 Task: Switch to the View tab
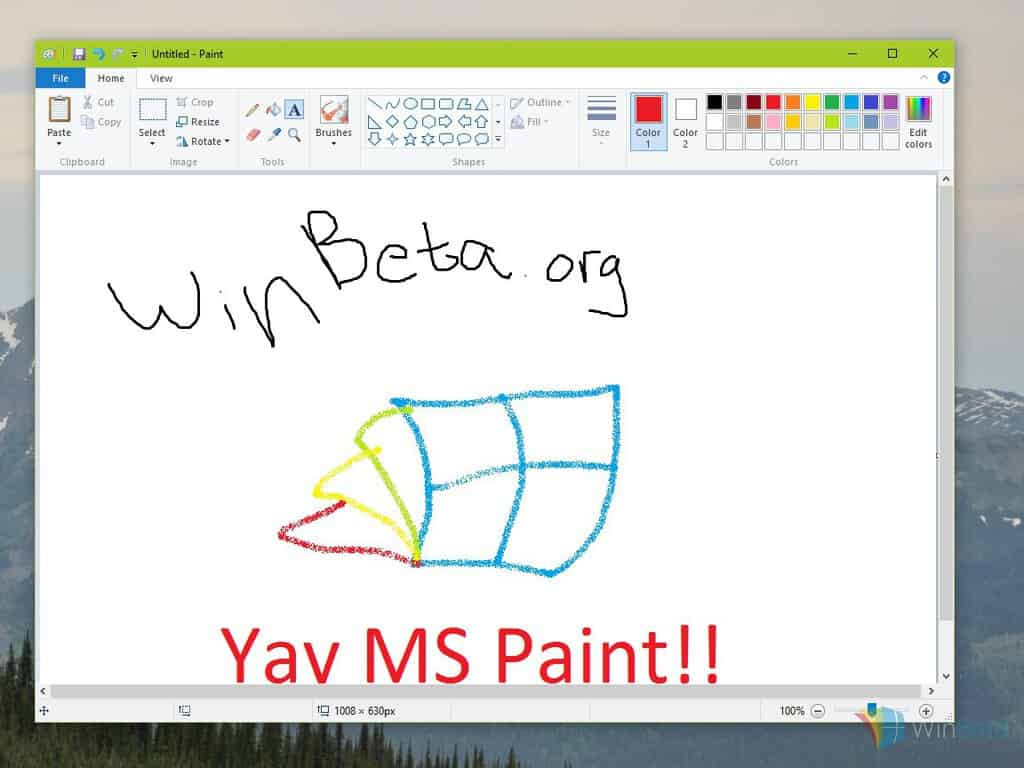pyautogui.click(x=161, y=78)
